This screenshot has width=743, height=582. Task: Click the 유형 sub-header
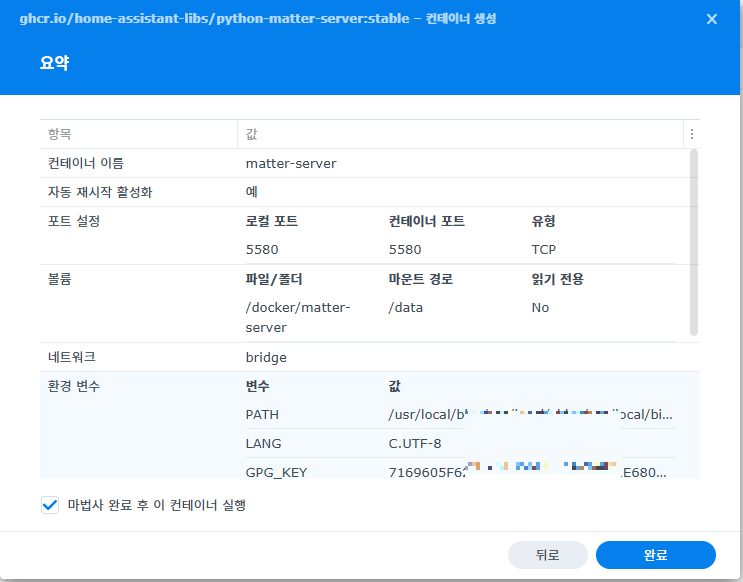coord(543,221)
